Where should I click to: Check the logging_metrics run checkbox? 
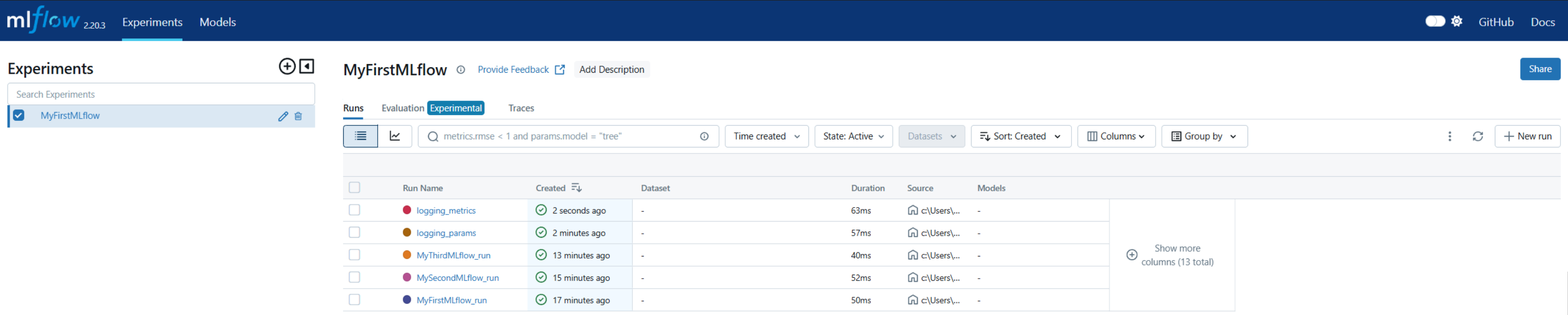[354, 210]
